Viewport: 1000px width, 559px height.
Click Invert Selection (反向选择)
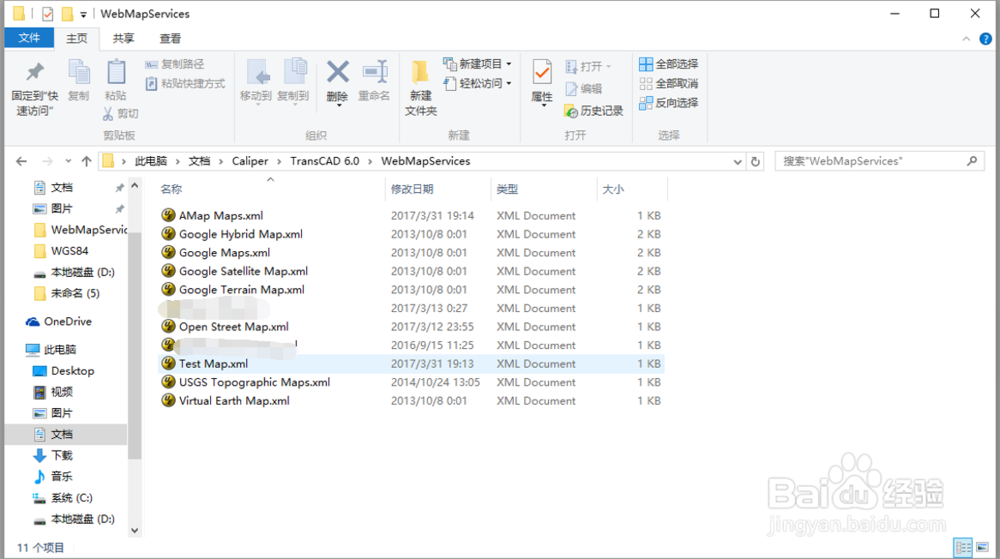[x=668, y=103]
